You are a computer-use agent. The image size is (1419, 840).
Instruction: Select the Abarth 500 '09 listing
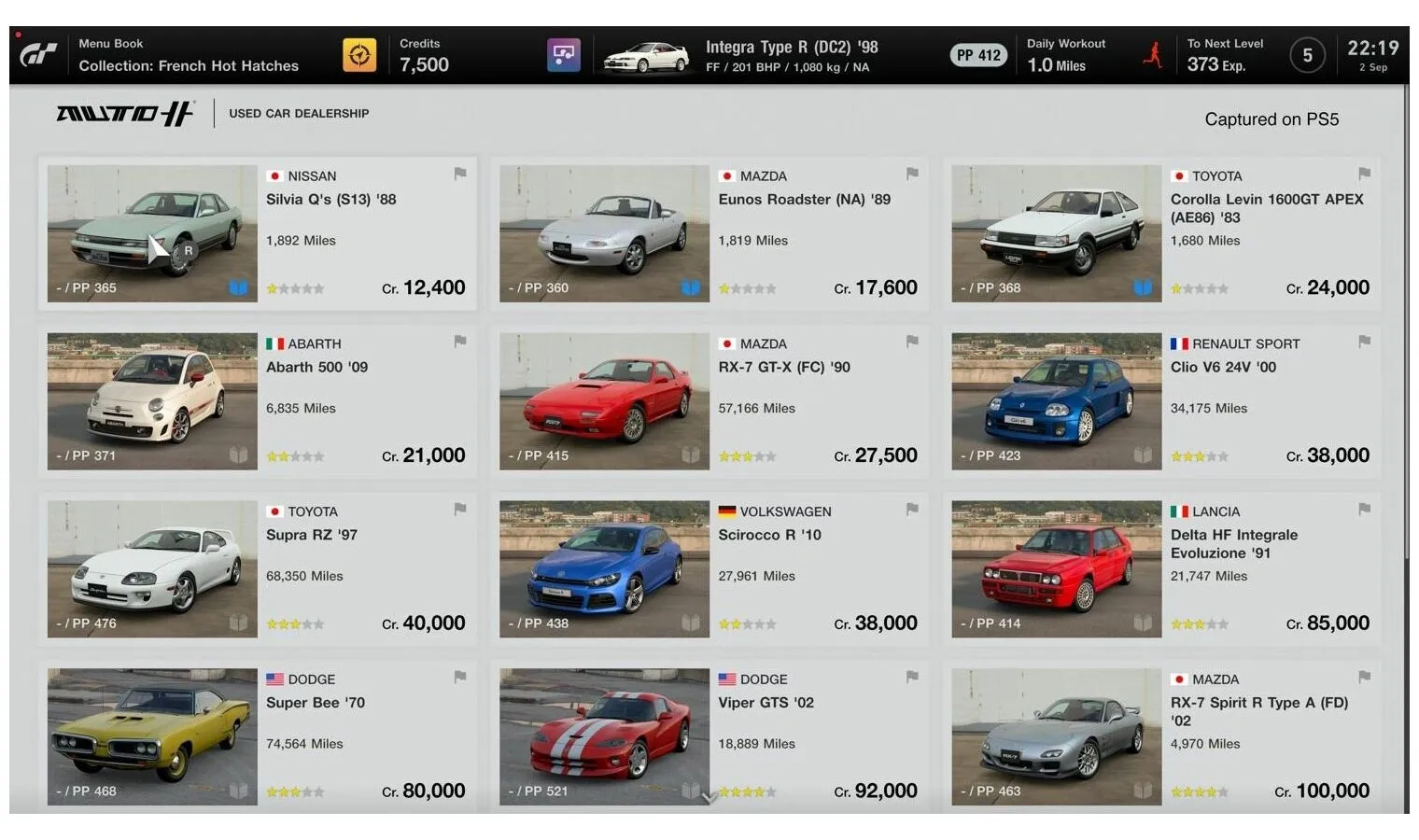coord(258,401)
